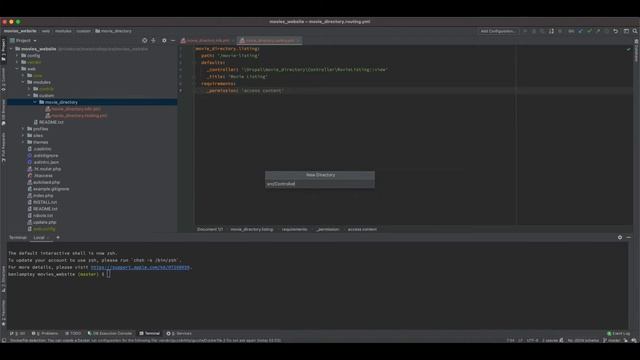
Task: Hide the Project panel with minus icon
Action: (x=173, y=40)
